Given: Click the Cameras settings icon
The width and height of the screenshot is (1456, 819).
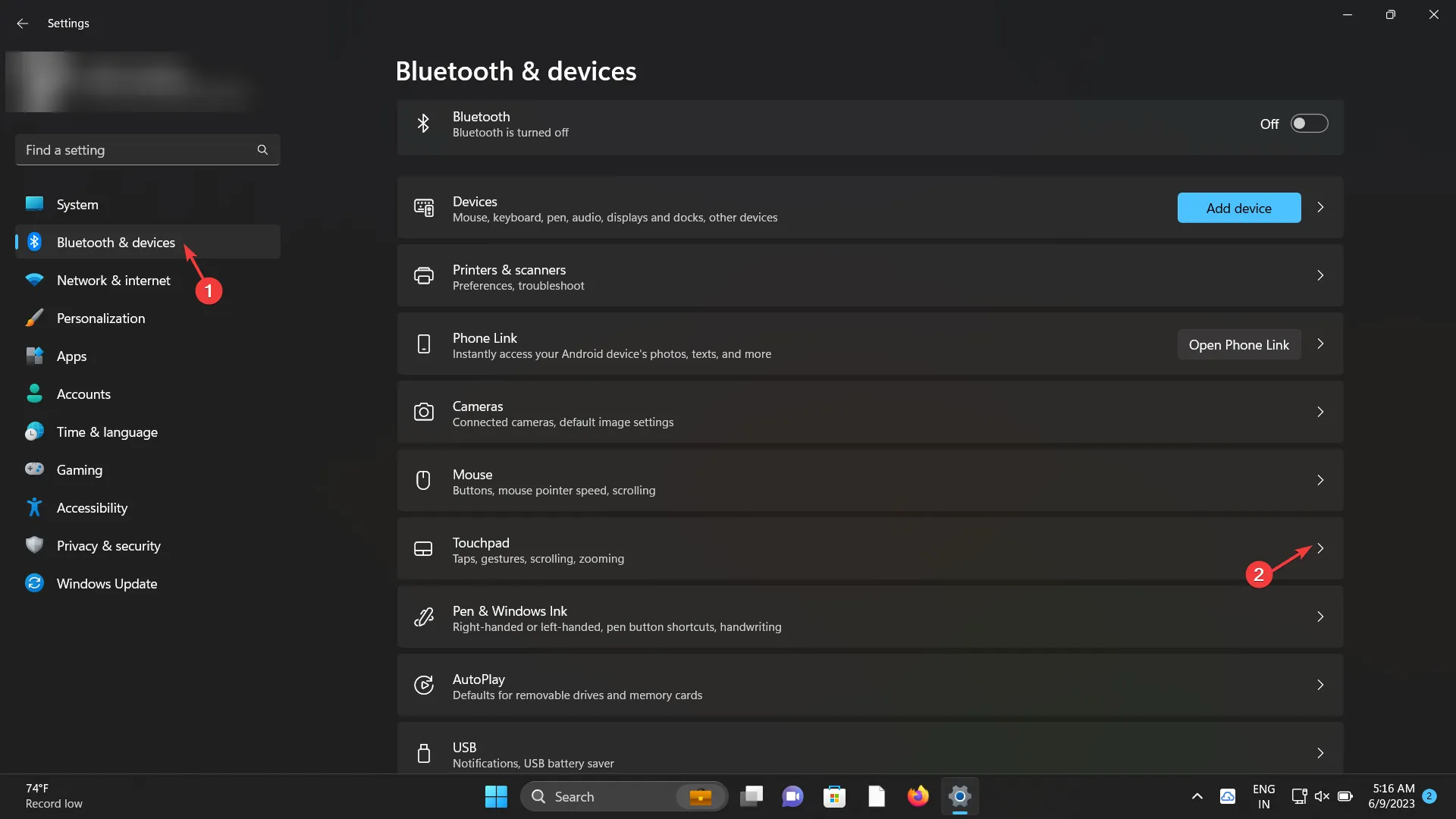Looking at the screenshot, I should [424, 412].
